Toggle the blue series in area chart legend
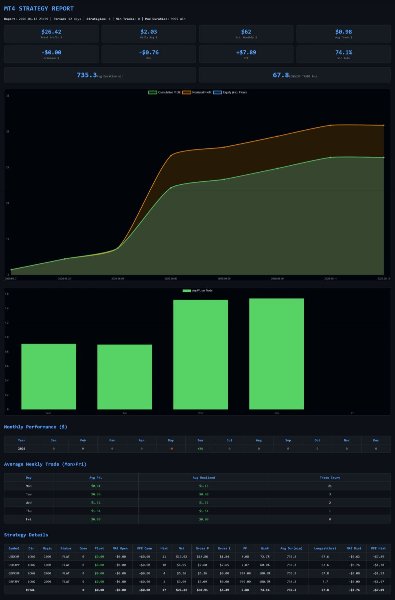The width and height of the screenshot is (395, 600). (230, 92)
